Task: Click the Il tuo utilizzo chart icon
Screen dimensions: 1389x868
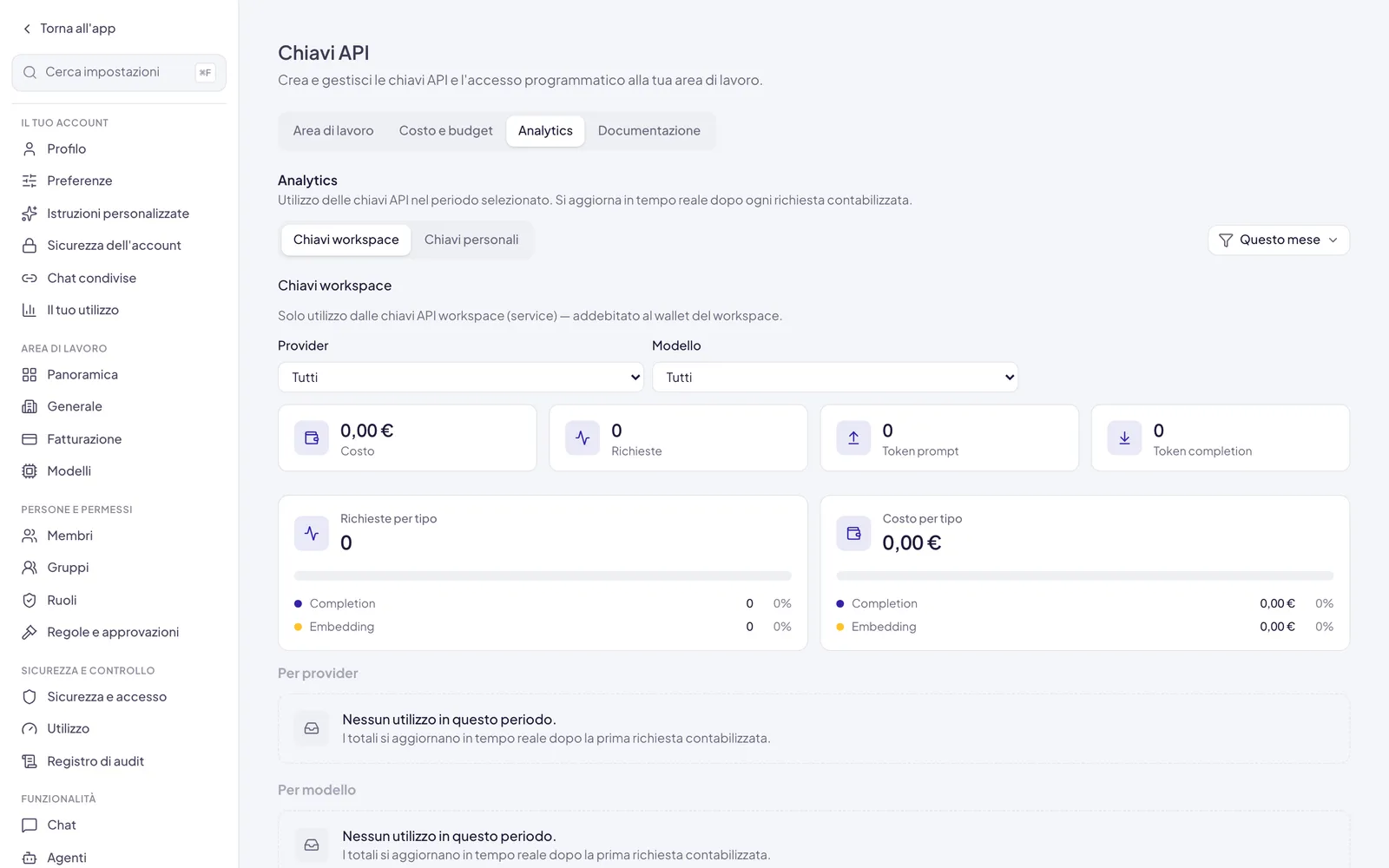Action: (30, 310)
